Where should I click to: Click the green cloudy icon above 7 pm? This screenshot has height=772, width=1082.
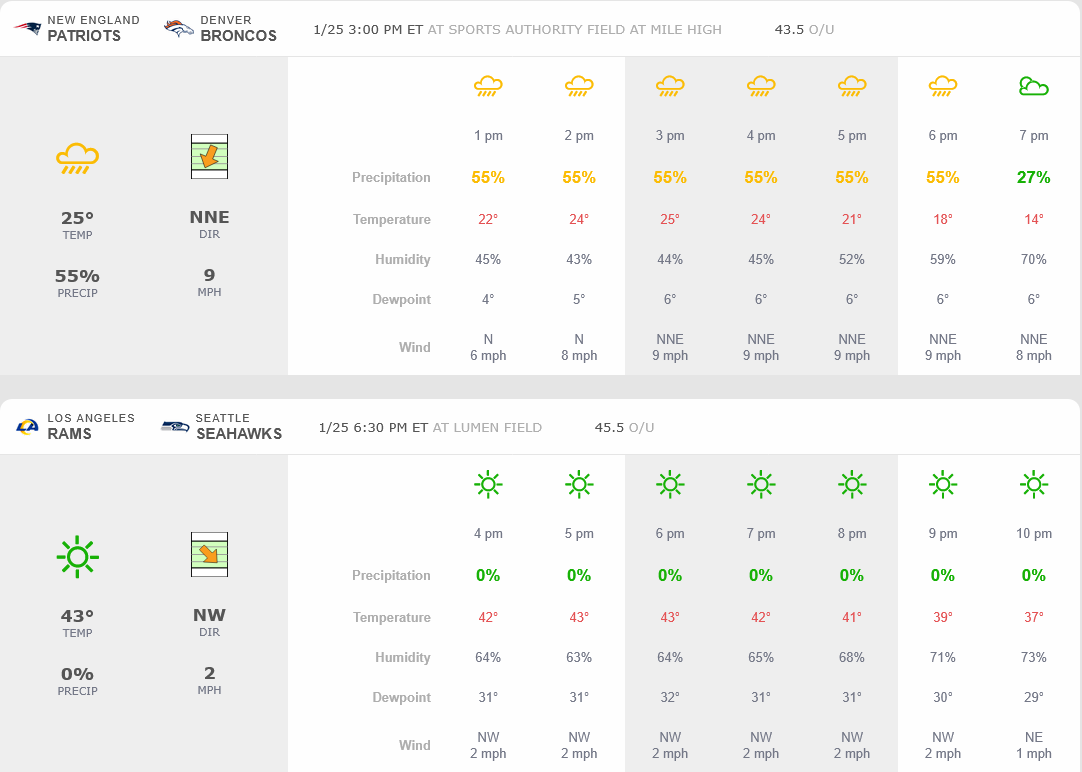coord(1033,87)
